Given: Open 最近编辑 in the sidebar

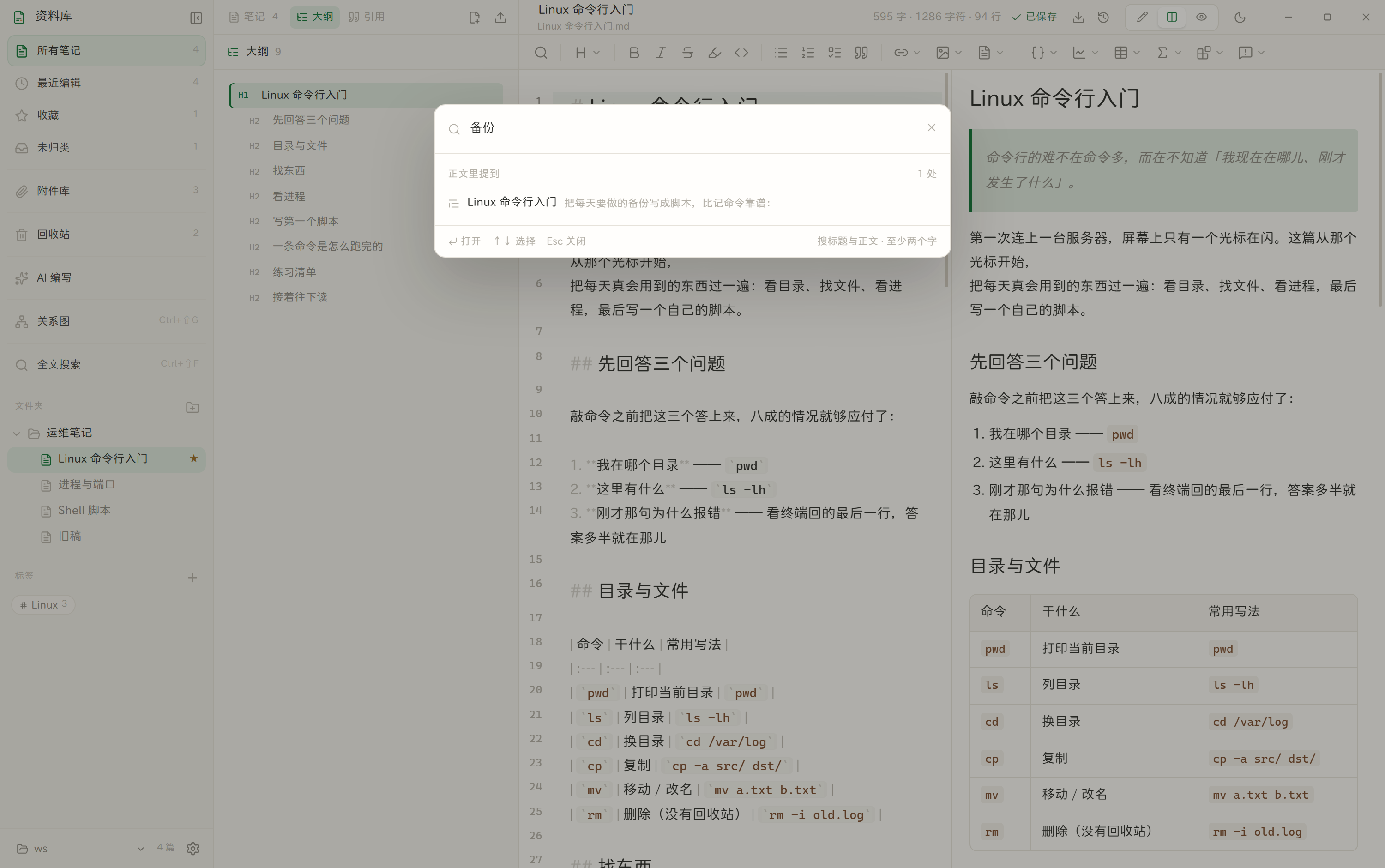Looking at the screenshot, I should pyautogui.click(x=107, y=83).
